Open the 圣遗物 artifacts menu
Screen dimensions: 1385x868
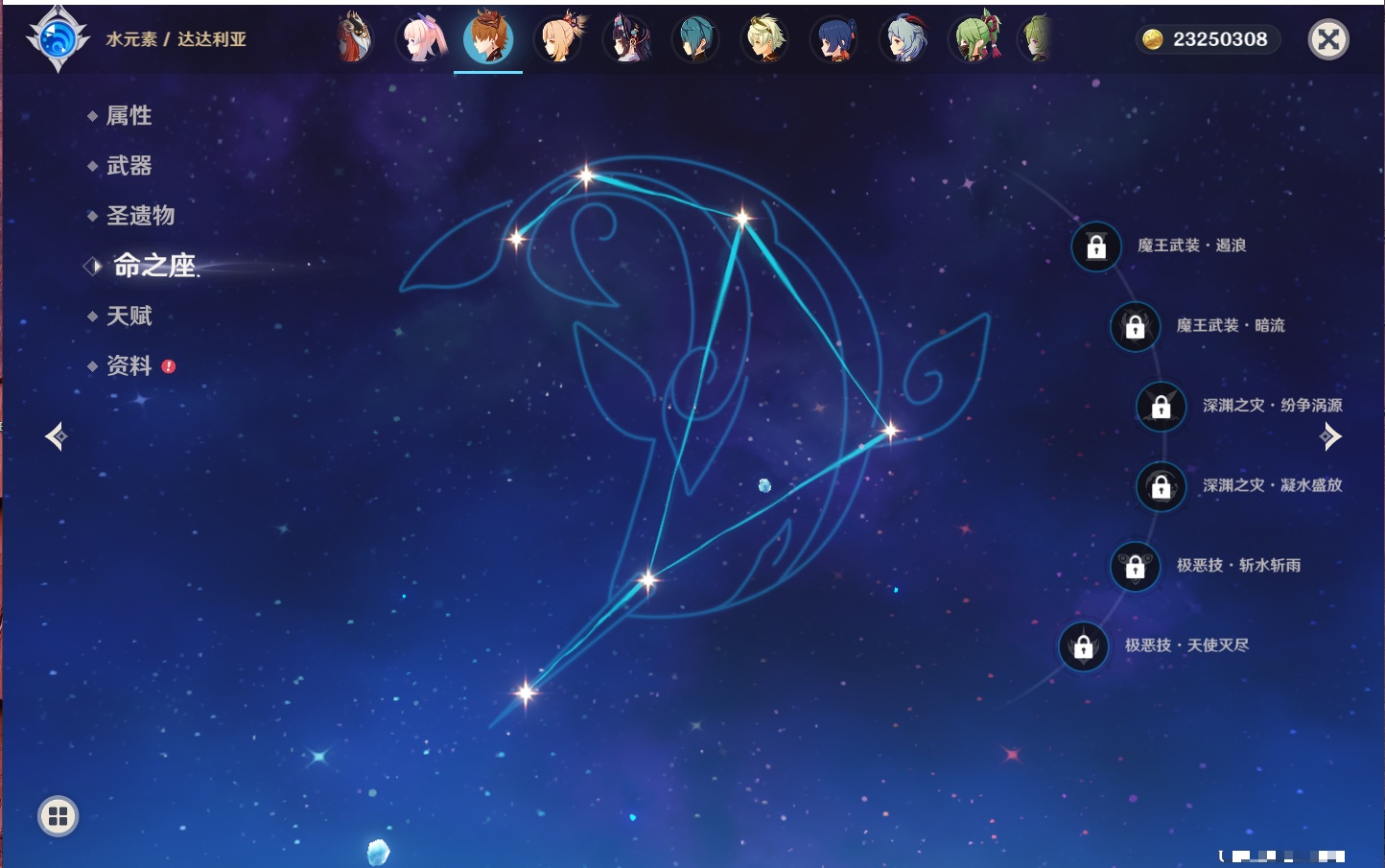pyautogui.click(x=140, y=216)
